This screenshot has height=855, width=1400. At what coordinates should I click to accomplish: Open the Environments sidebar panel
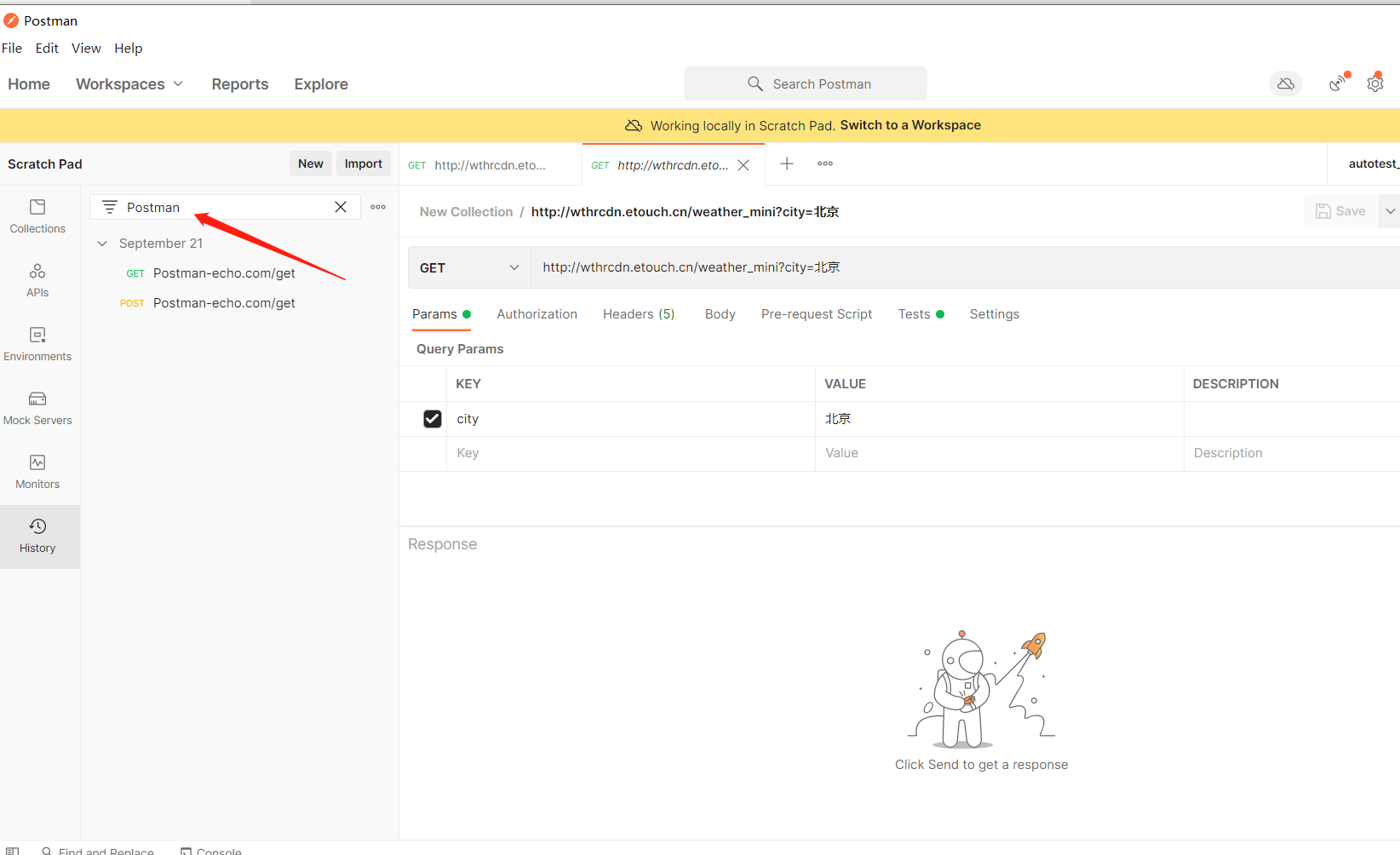[x=37, y=344]
